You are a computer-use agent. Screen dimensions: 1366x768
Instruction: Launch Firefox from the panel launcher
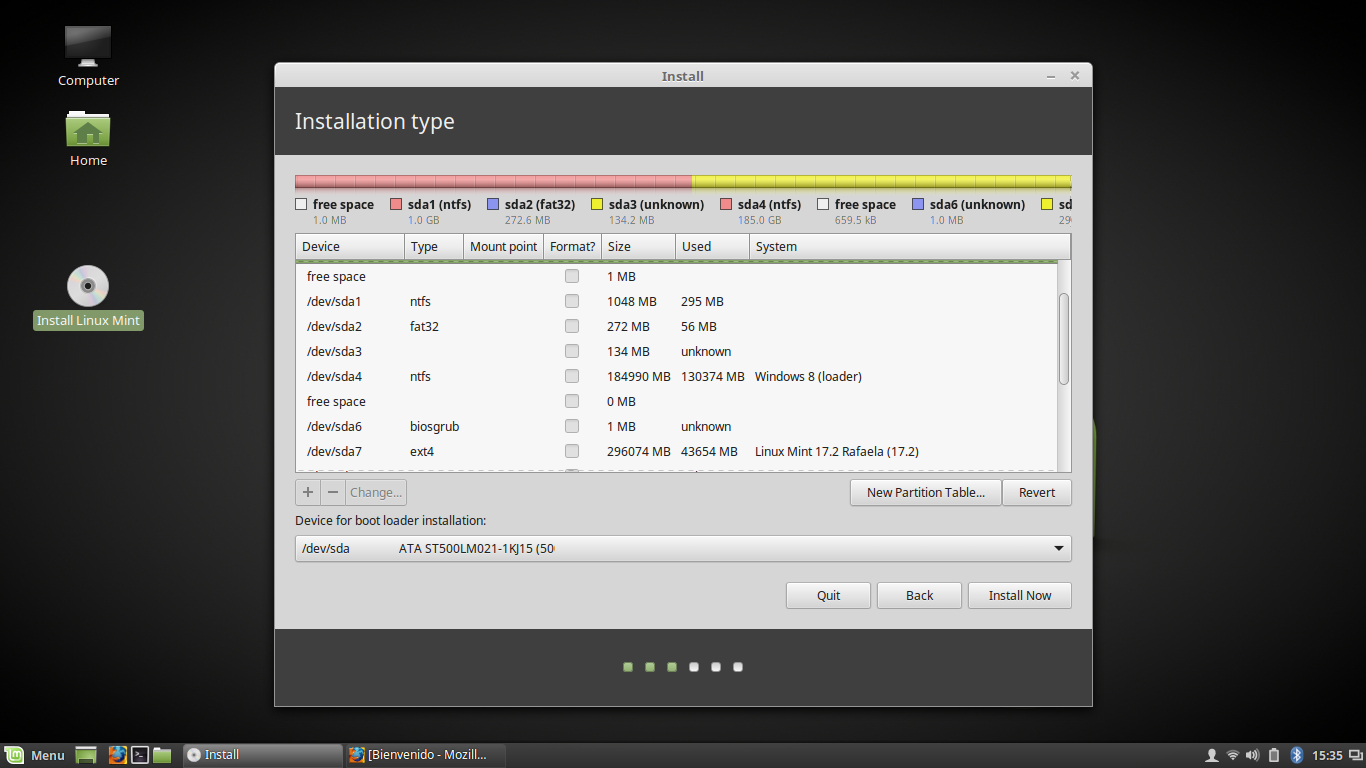coord(117,755)
